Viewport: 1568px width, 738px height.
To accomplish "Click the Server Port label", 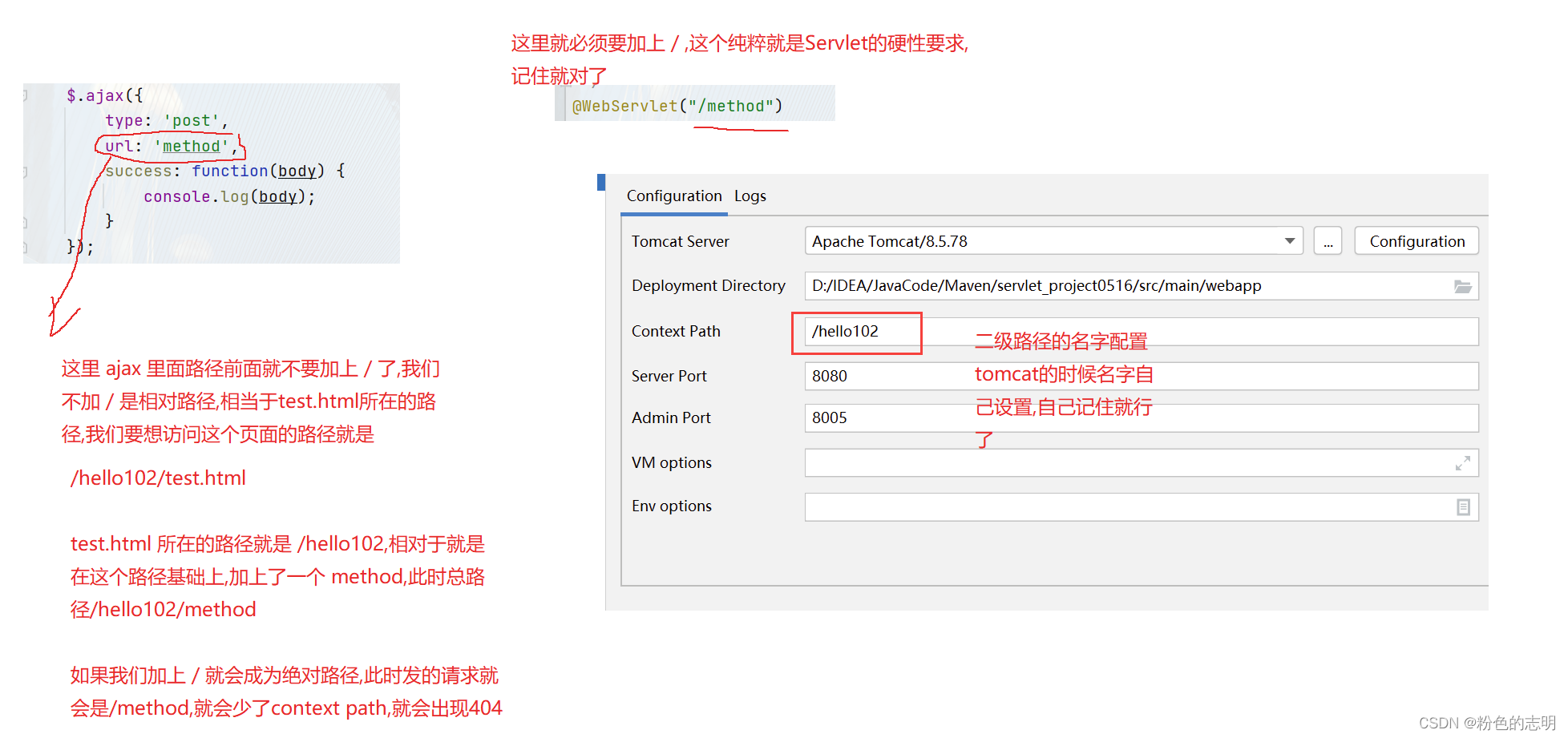I will (669, 377).
